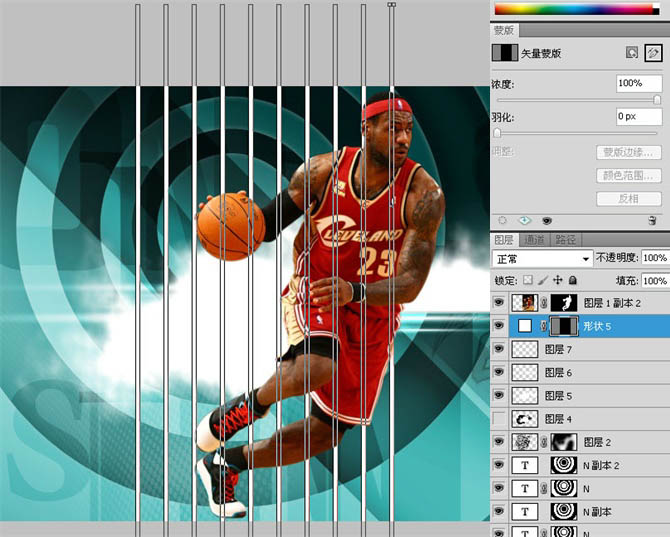Click the mask link icon on 形状 5 layer
670x537 pixels.
544,326
